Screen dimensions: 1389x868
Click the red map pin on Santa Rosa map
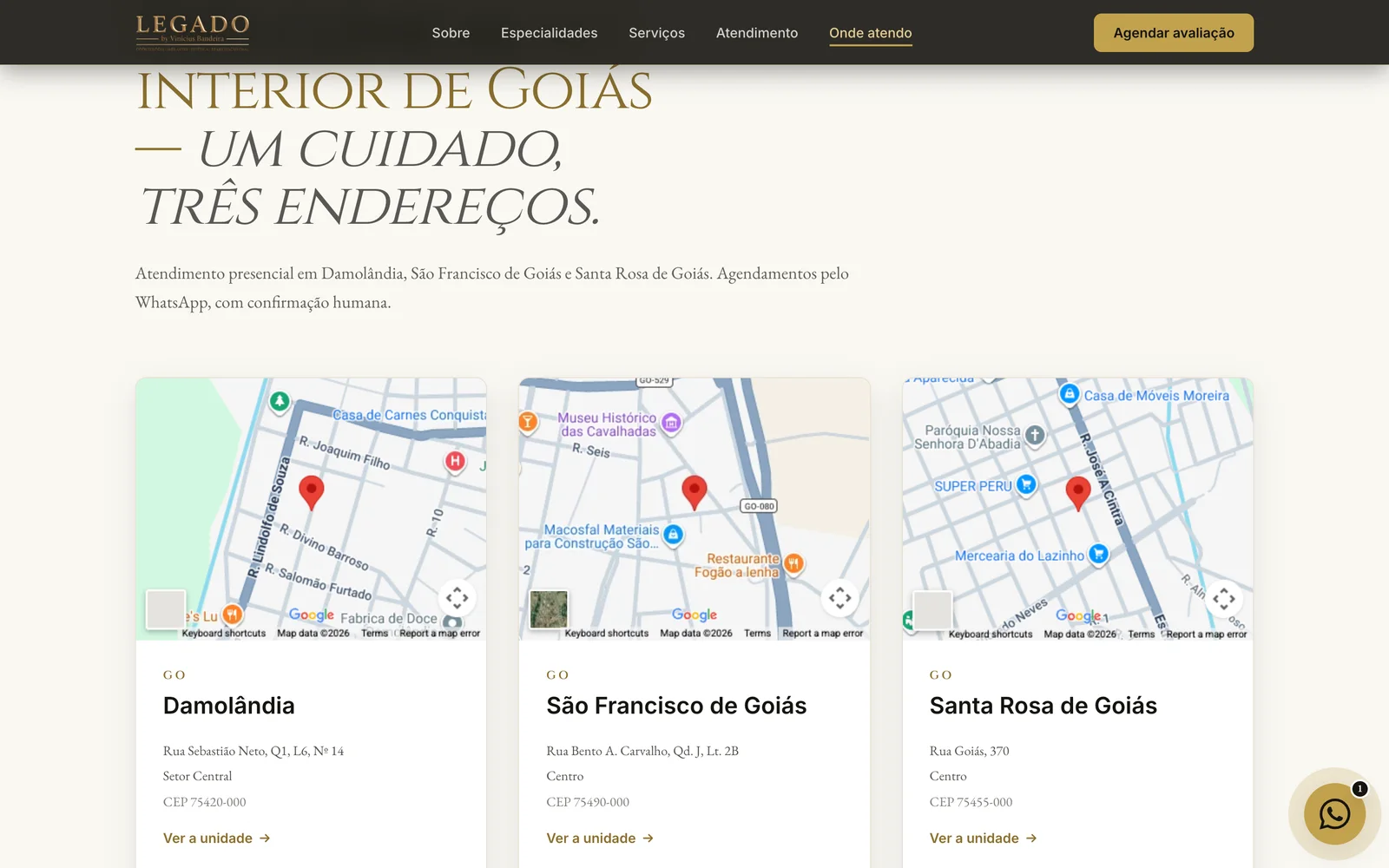(x=1077, y=493)
